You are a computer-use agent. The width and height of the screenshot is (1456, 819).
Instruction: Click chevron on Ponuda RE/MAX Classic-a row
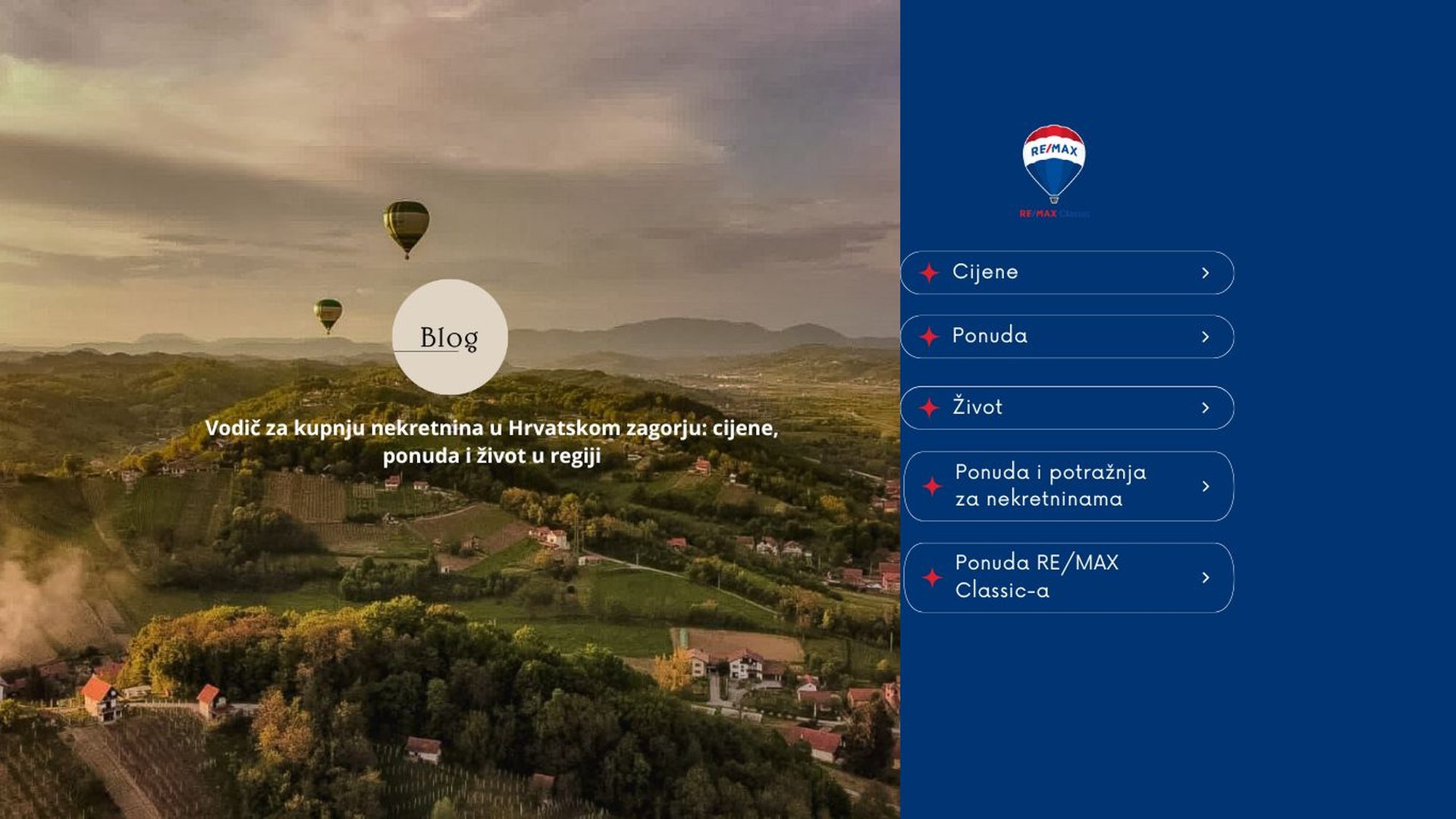pyautogui.click(x=1205, y=577)
